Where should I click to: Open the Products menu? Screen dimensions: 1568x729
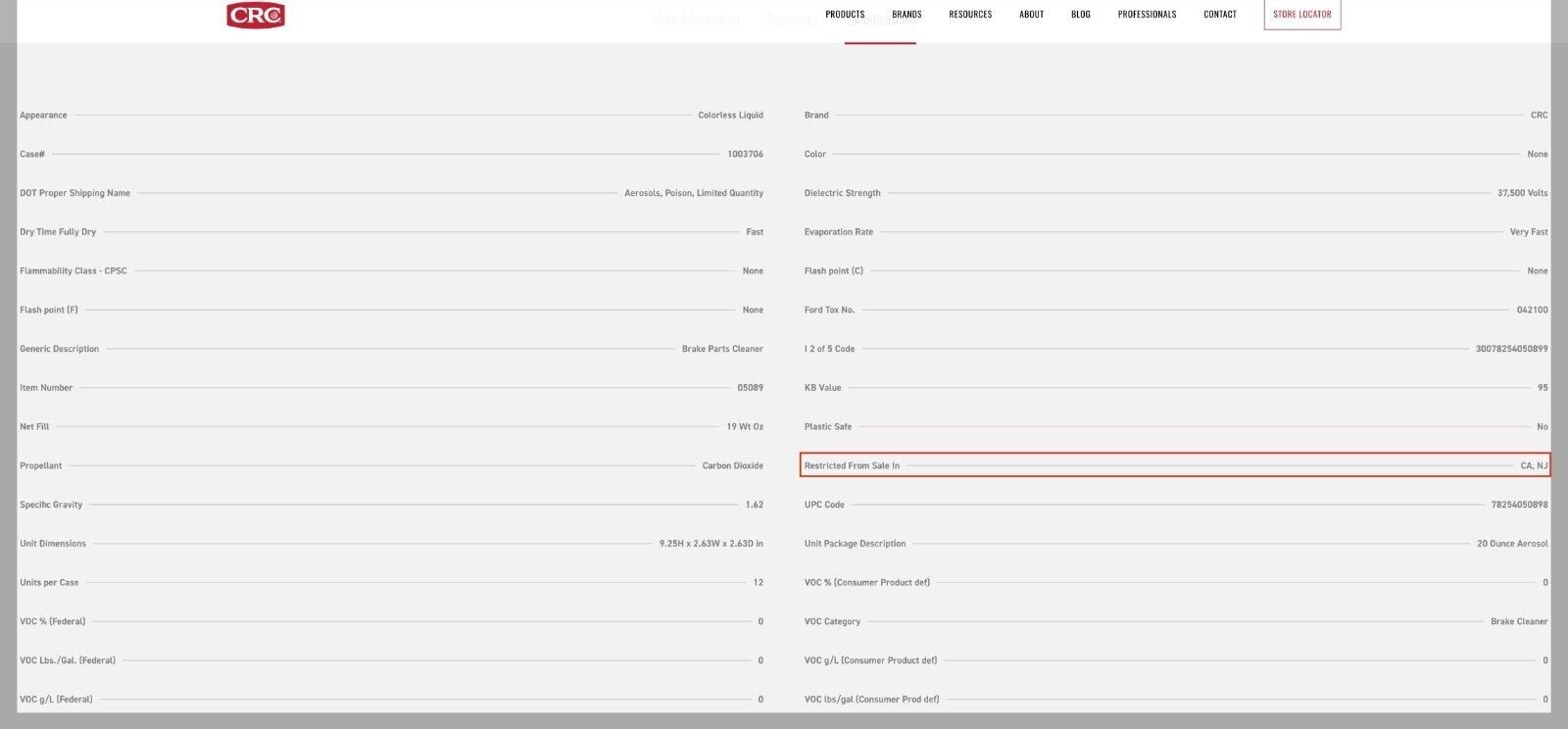(x=845, y=15)
